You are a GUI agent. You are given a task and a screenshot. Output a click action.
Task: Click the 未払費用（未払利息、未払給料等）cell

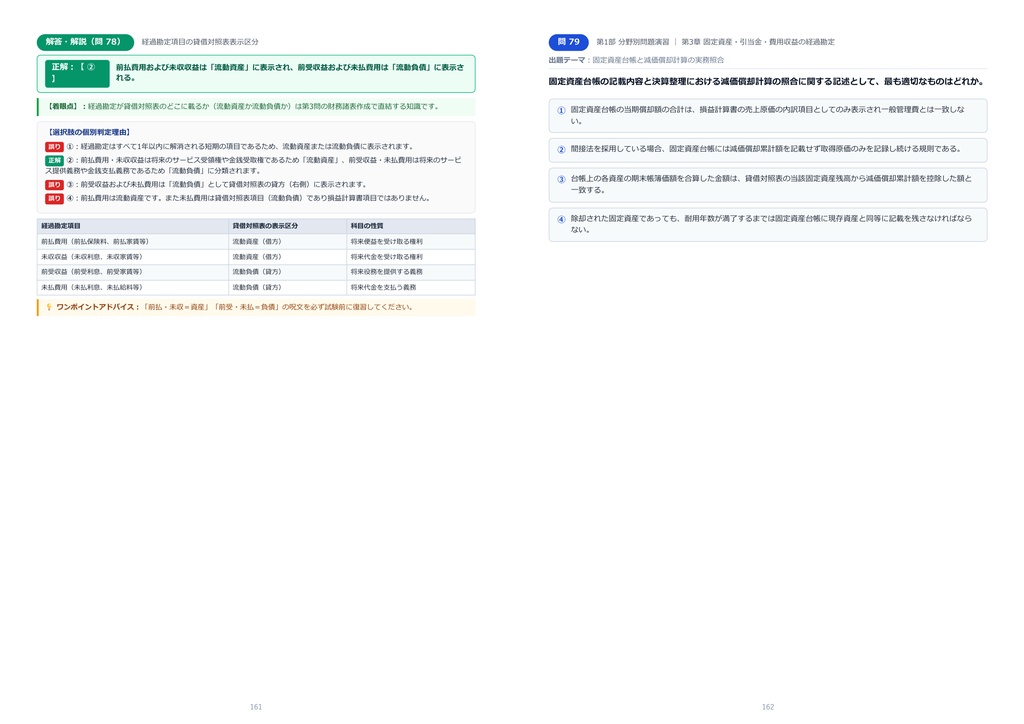(133, 287)
